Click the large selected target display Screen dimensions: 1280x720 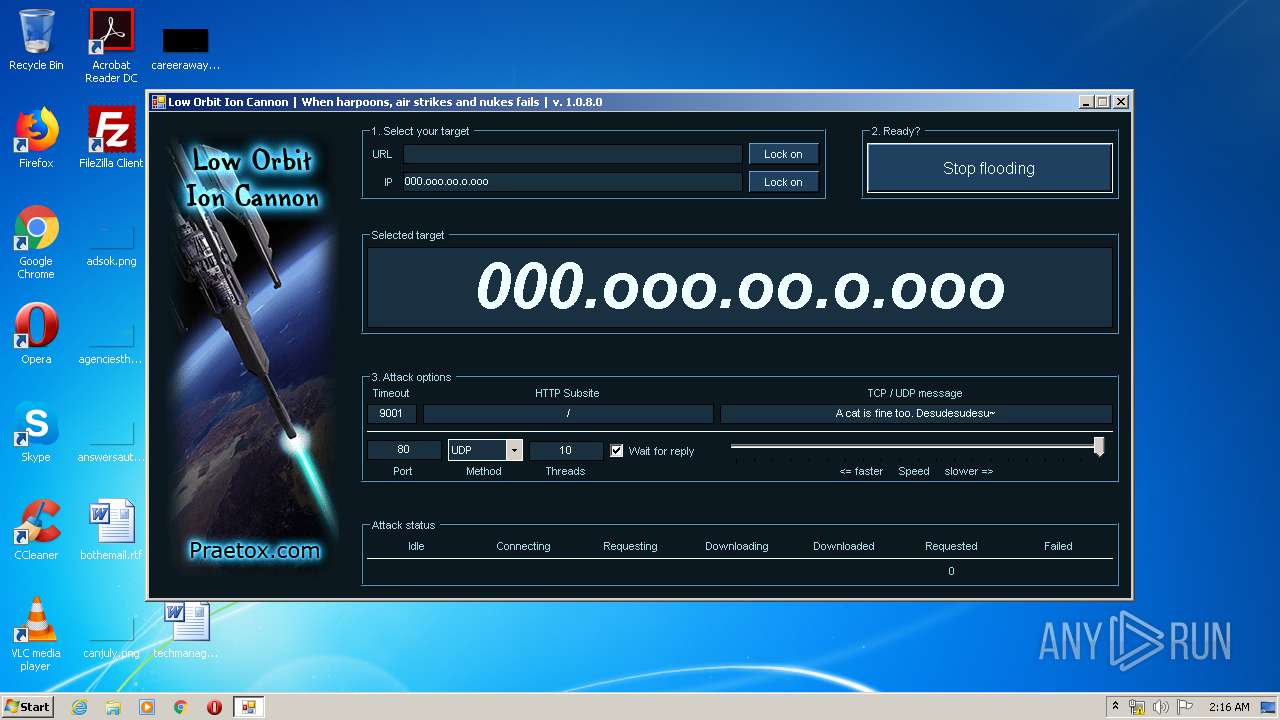tap(739, 288)
